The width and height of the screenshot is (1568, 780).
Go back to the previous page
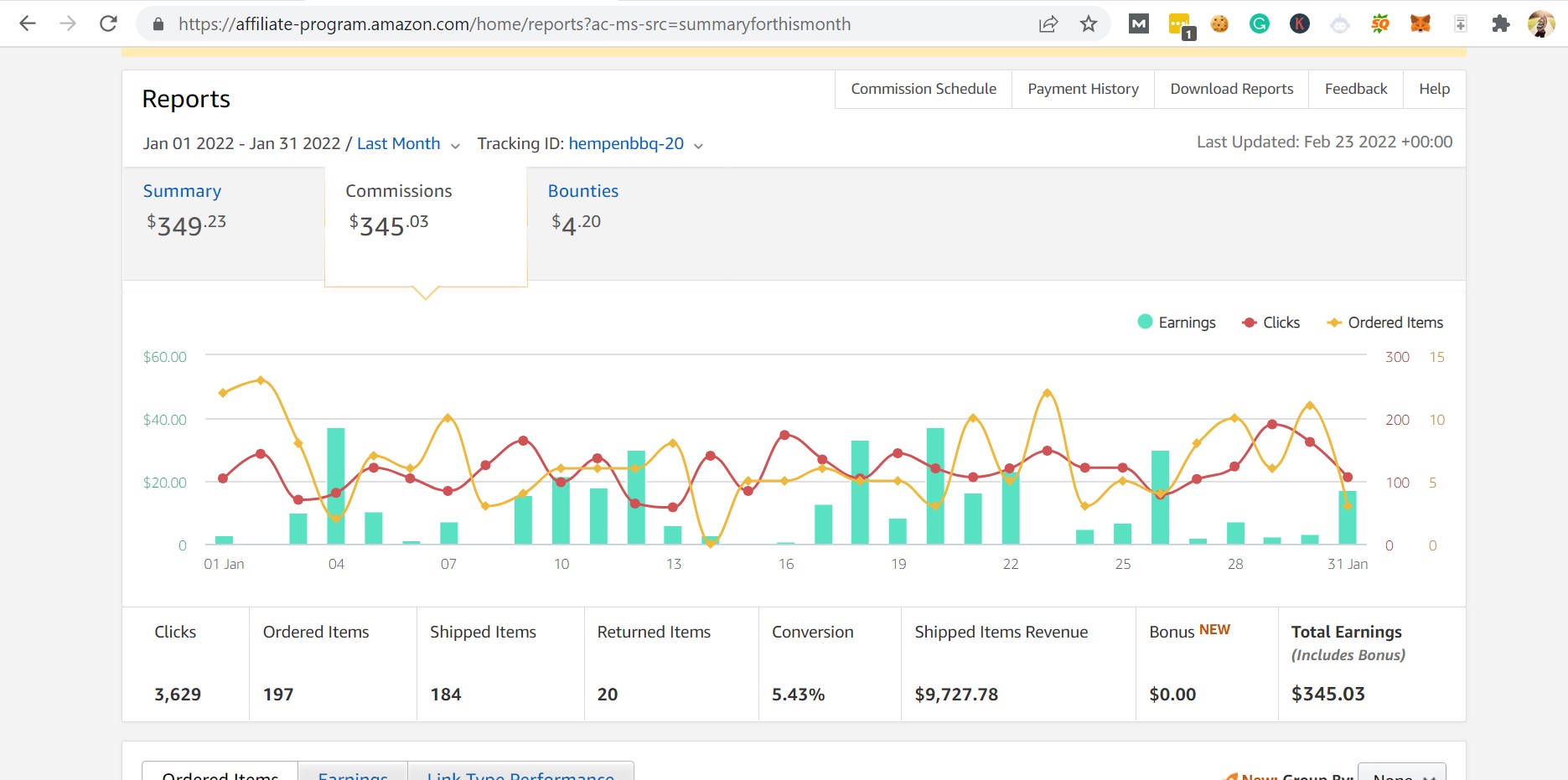pos(28,23)
